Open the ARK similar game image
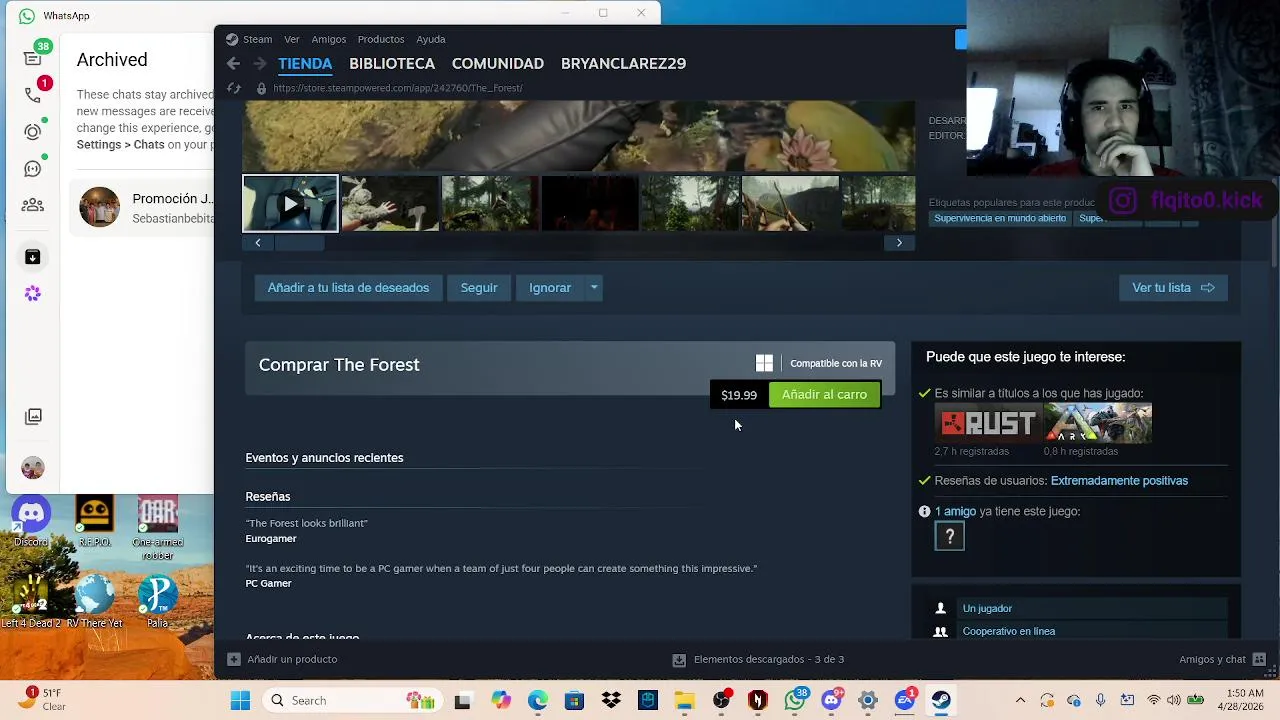The width and height of the screenshot is (1280, 720). point(1098,423)
